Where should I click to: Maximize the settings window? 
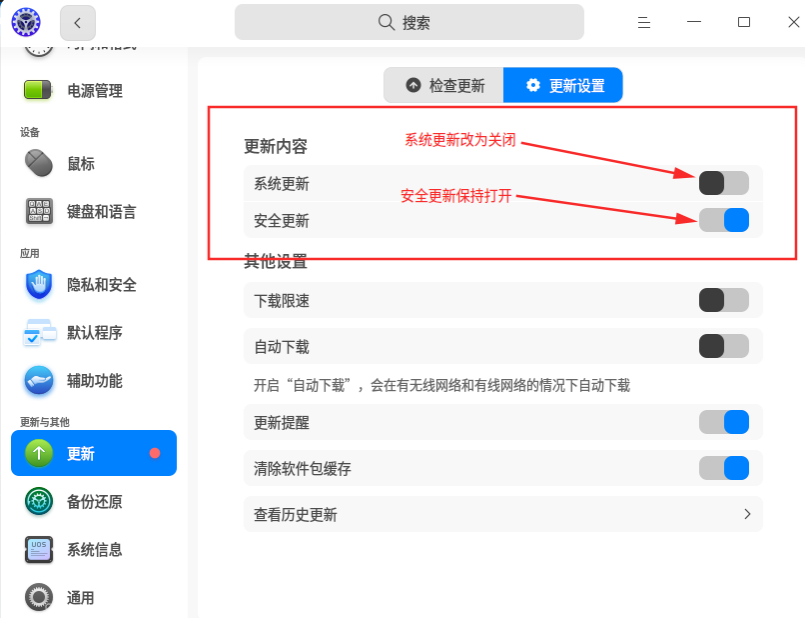click(x=744, y=22)
